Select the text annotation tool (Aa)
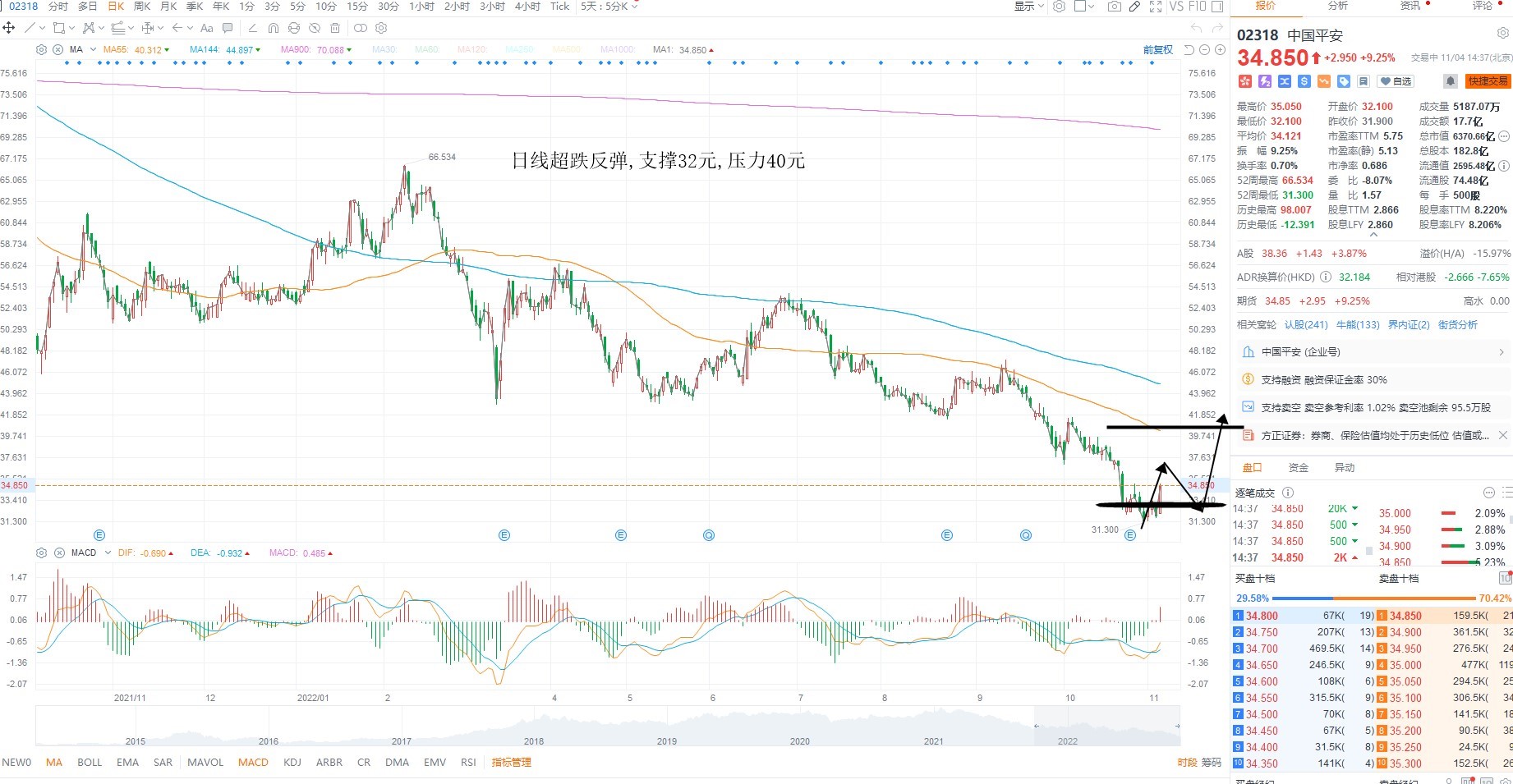1513x784 pixels. click(x=207, y=28)
